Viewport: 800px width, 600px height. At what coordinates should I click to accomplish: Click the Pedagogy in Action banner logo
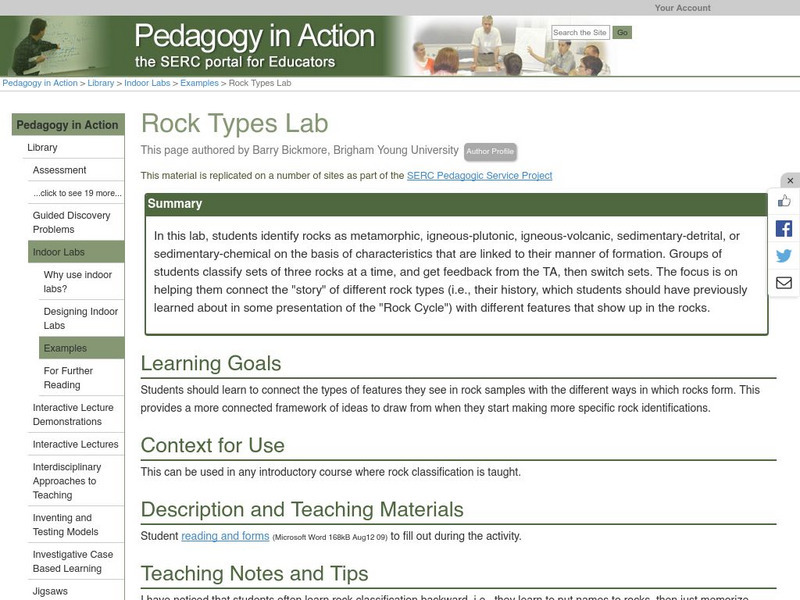tap(254, 45)
